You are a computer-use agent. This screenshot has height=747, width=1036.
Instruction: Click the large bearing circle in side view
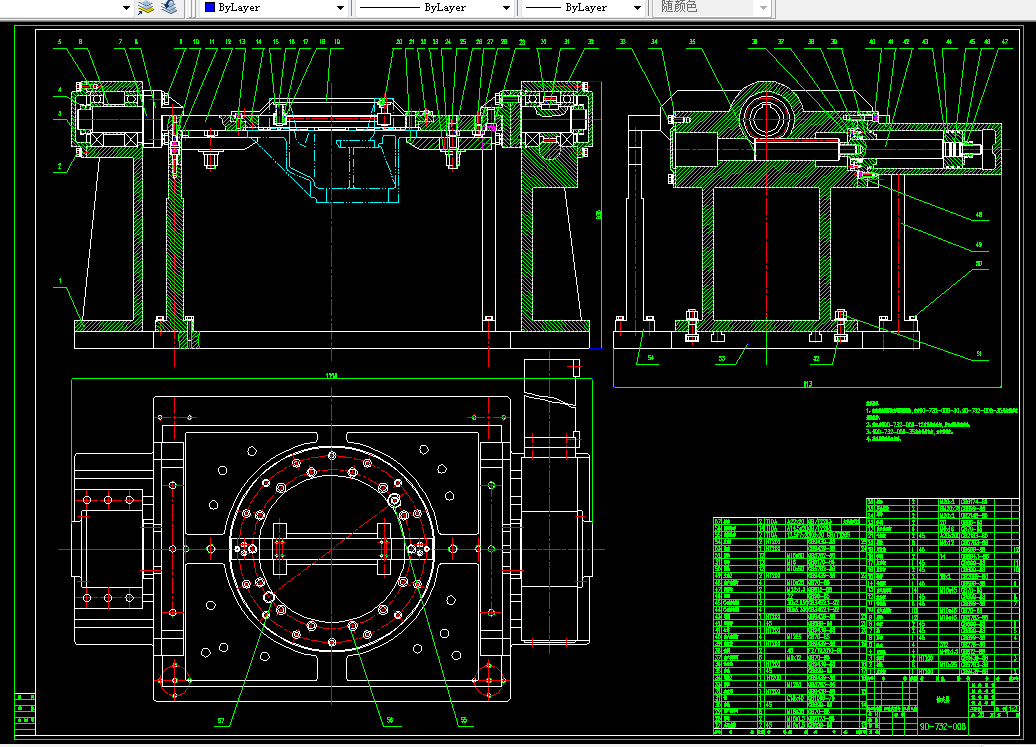pyautogui.click(x=766, y=120)
